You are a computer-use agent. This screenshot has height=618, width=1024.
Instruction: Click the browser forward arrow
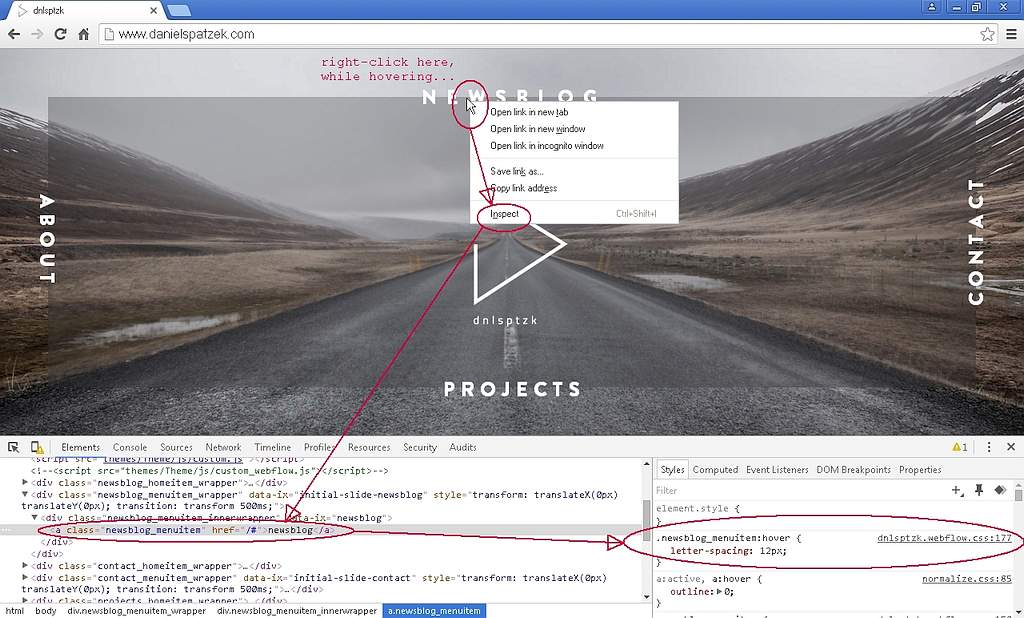tap(37, 34)
